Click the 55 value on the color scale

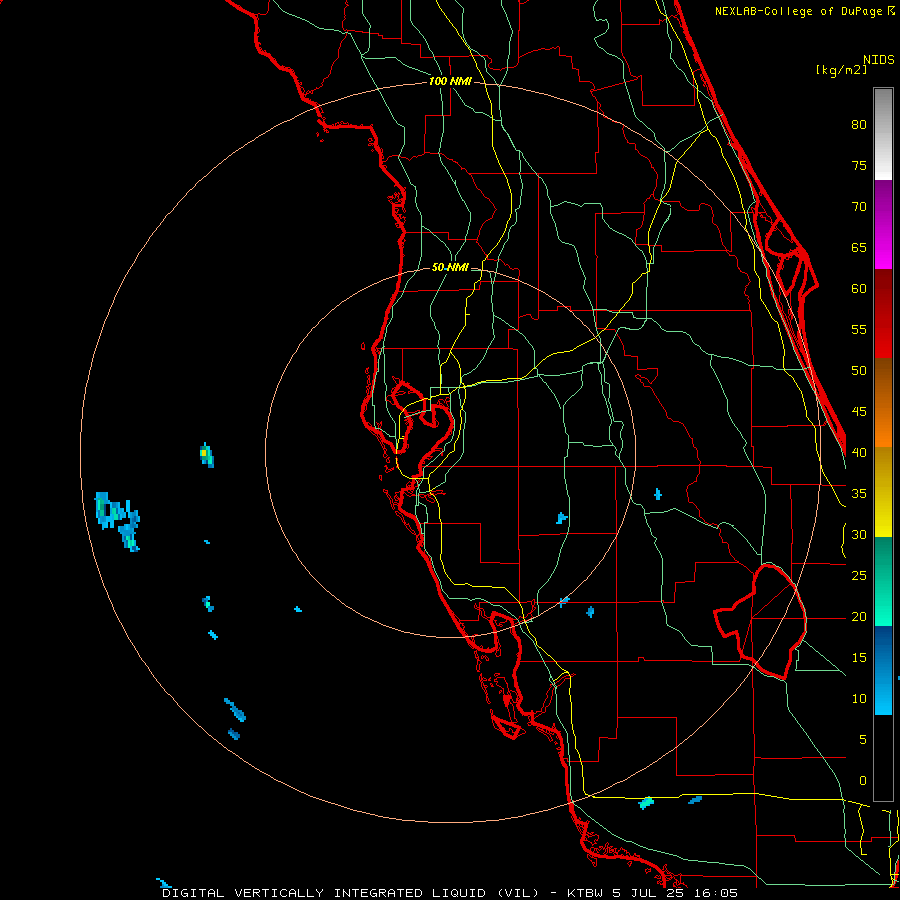[x=859, y=330]
